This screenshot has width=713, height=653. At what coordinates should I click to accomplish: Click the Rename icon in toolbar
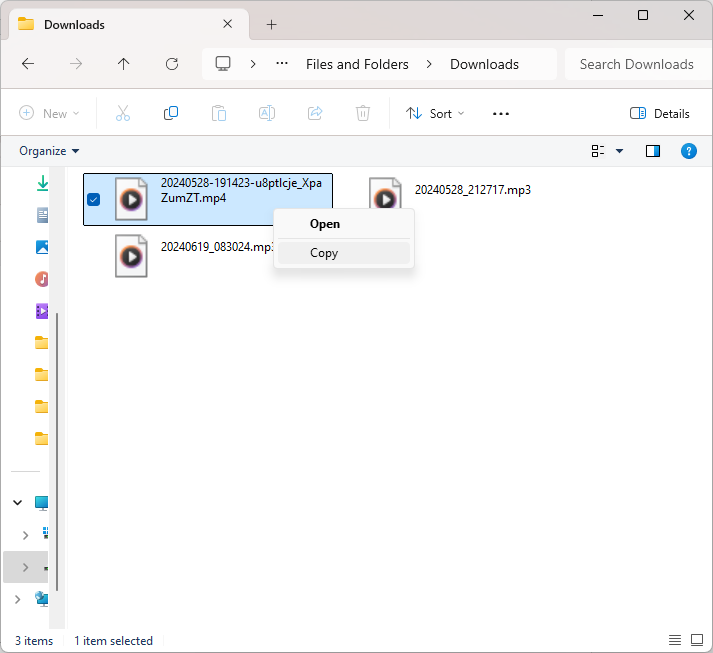[x=267, y=114]
